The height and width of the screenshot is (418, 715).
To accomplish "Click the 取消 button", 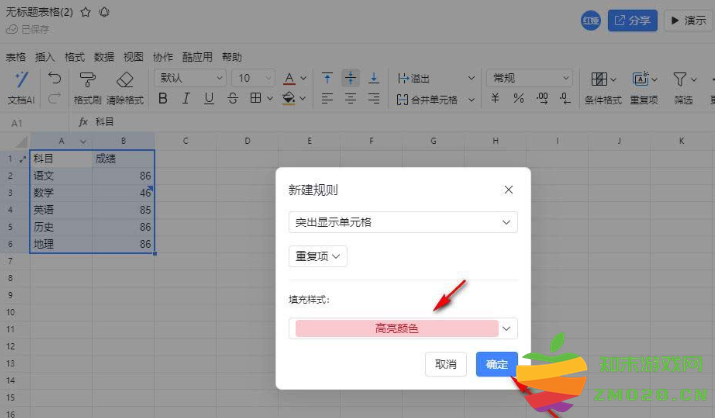I will pyautogui.click(x=446, y=365).
